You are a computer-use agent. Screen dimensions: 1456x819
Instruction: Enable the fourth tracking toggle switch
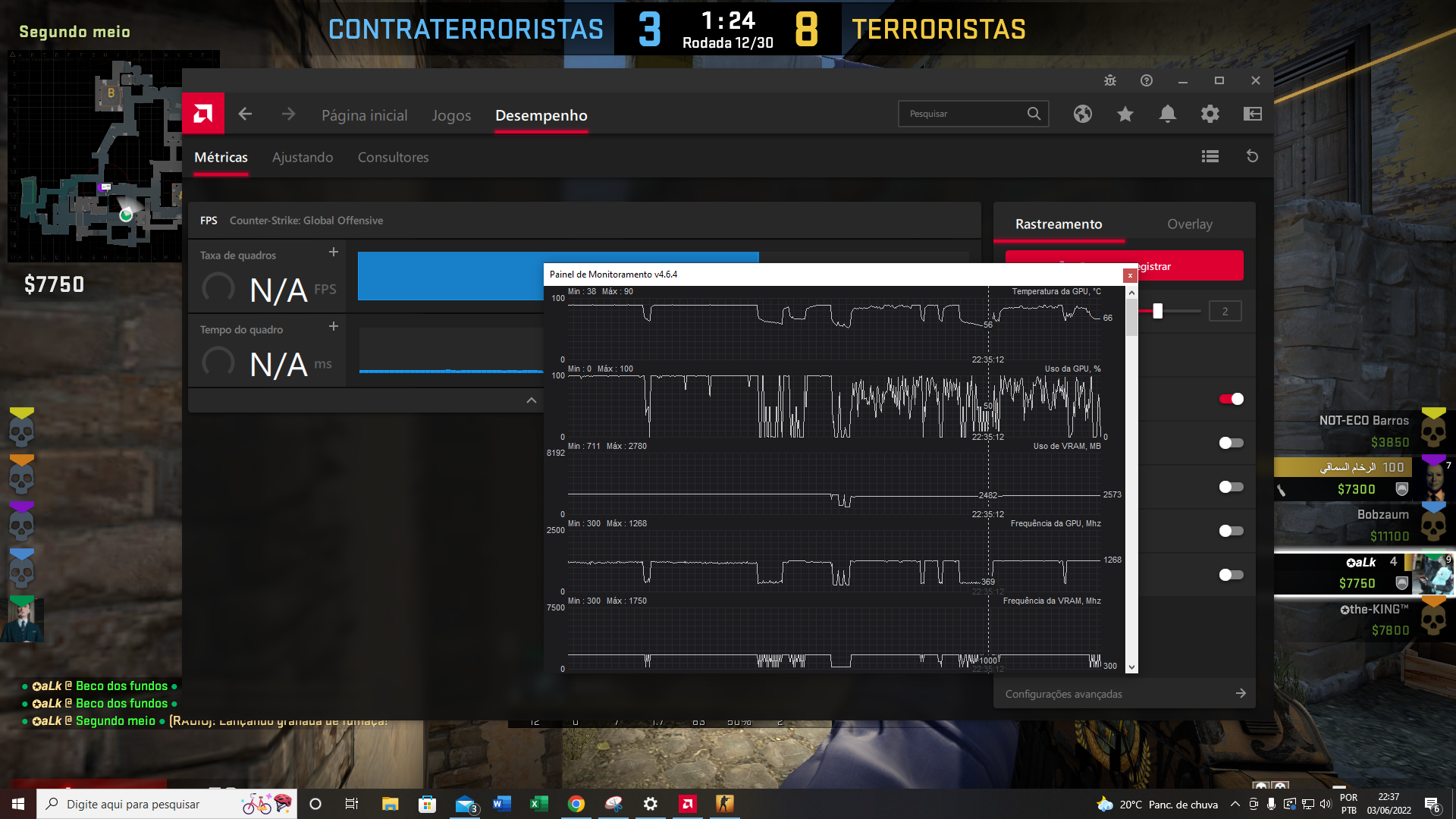pyautogui.click(x=1232, y=531)
